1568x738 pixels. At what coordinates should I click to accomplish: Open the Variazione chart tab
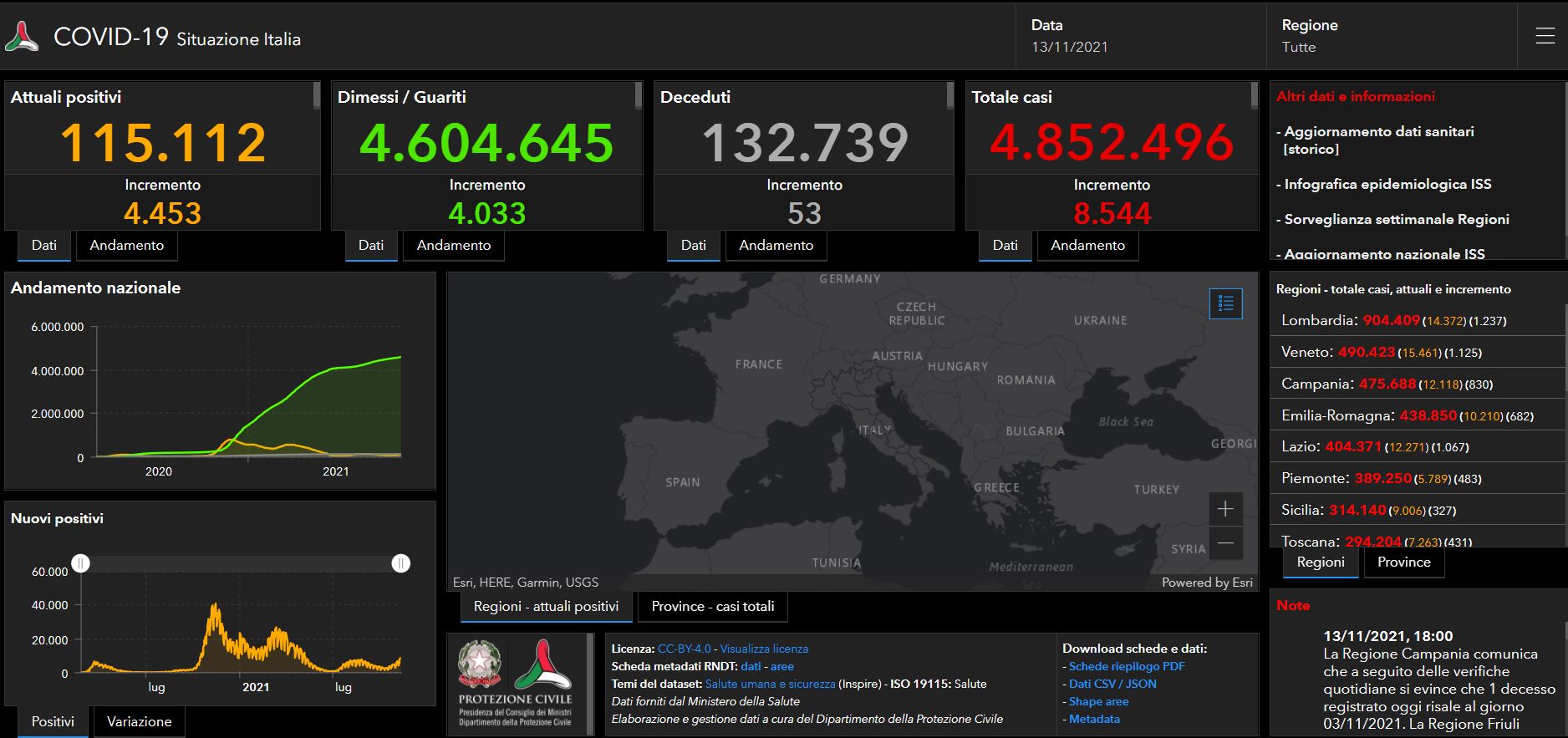click(x=139, y=722)
